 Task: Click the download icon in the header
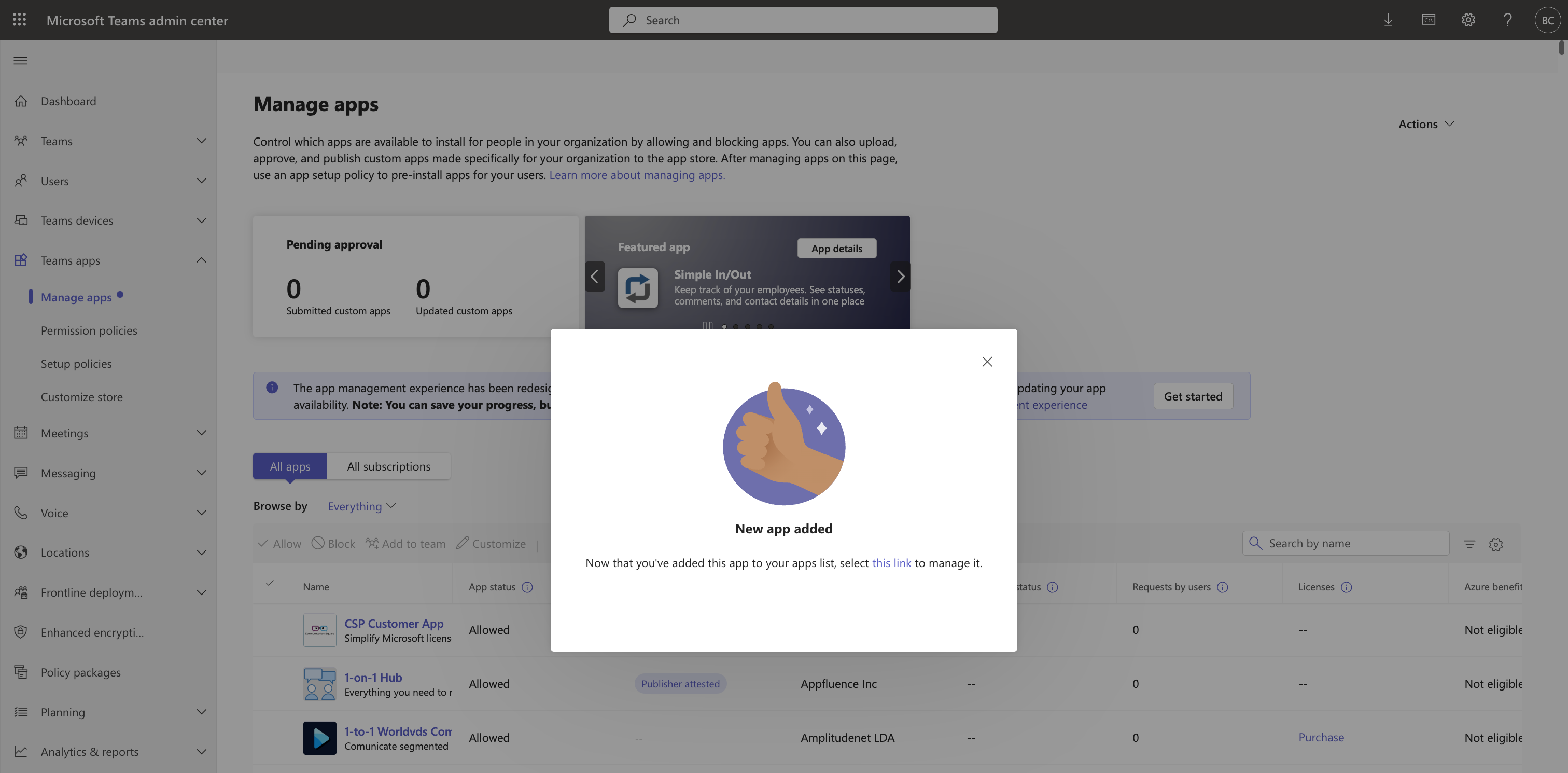click(x=1388, y=20)
